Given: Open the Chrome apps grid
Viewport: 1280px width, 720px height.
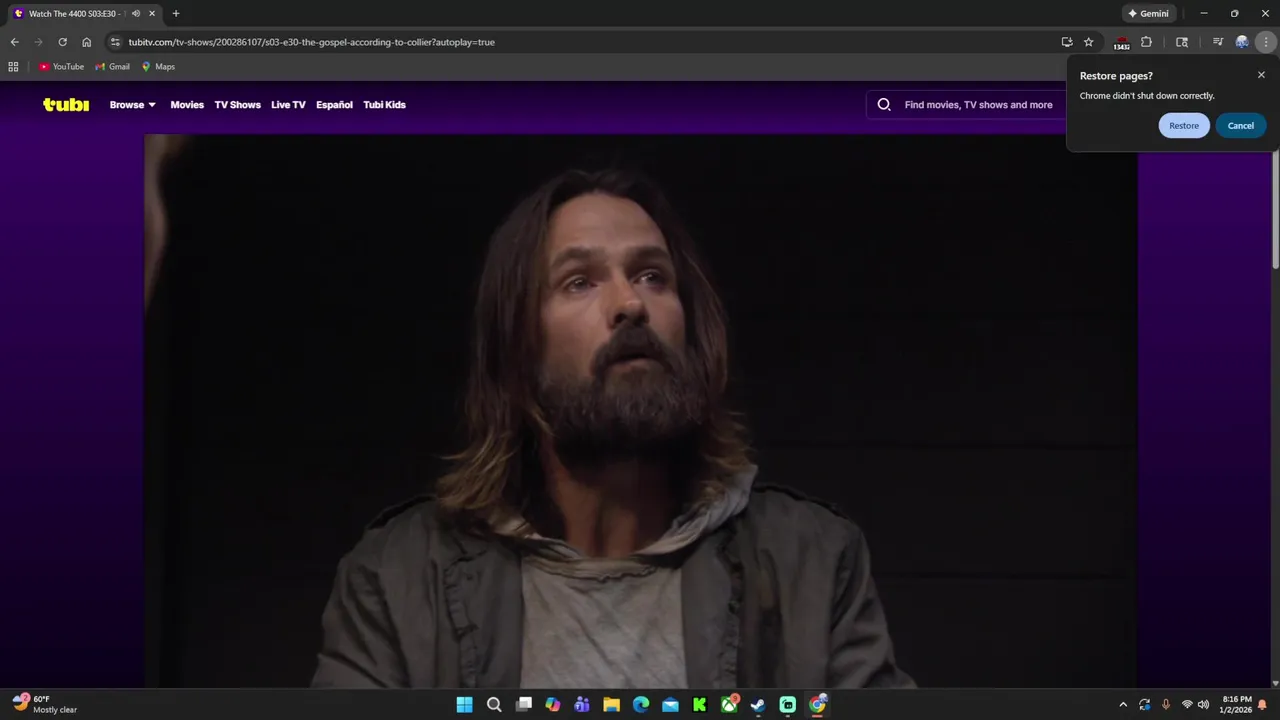Looking at the screenshot, I should [13, 67].
